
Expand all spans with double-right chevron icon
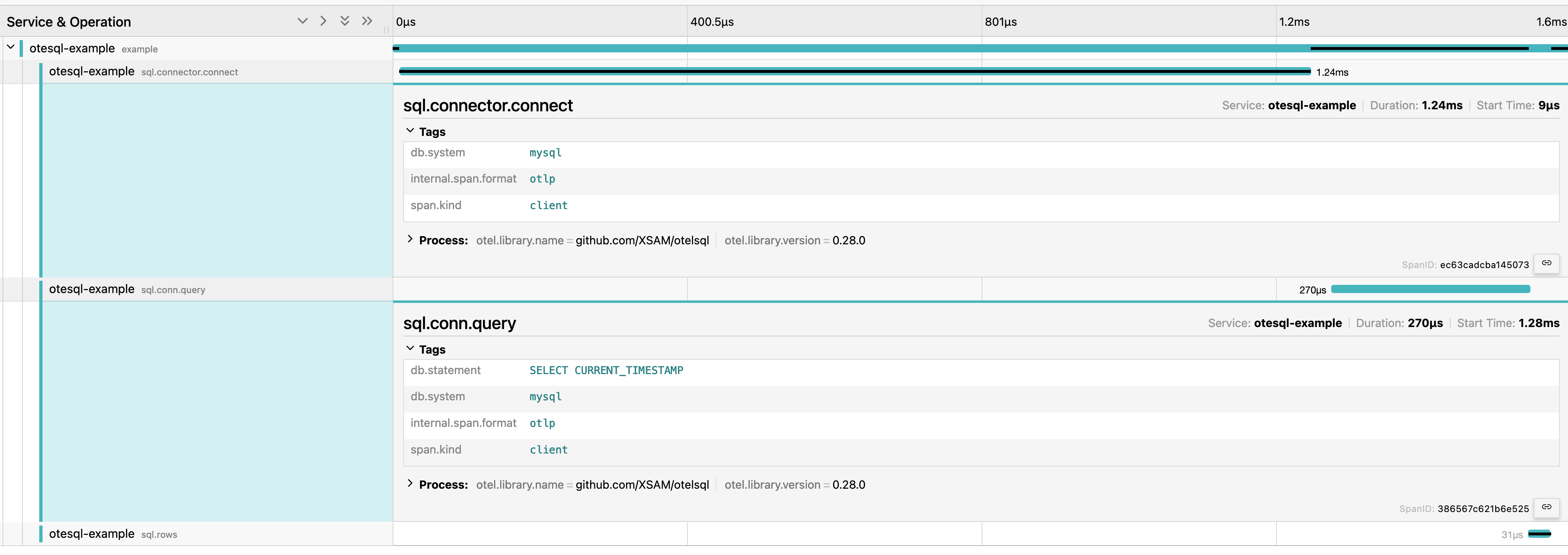coord(366,21)
